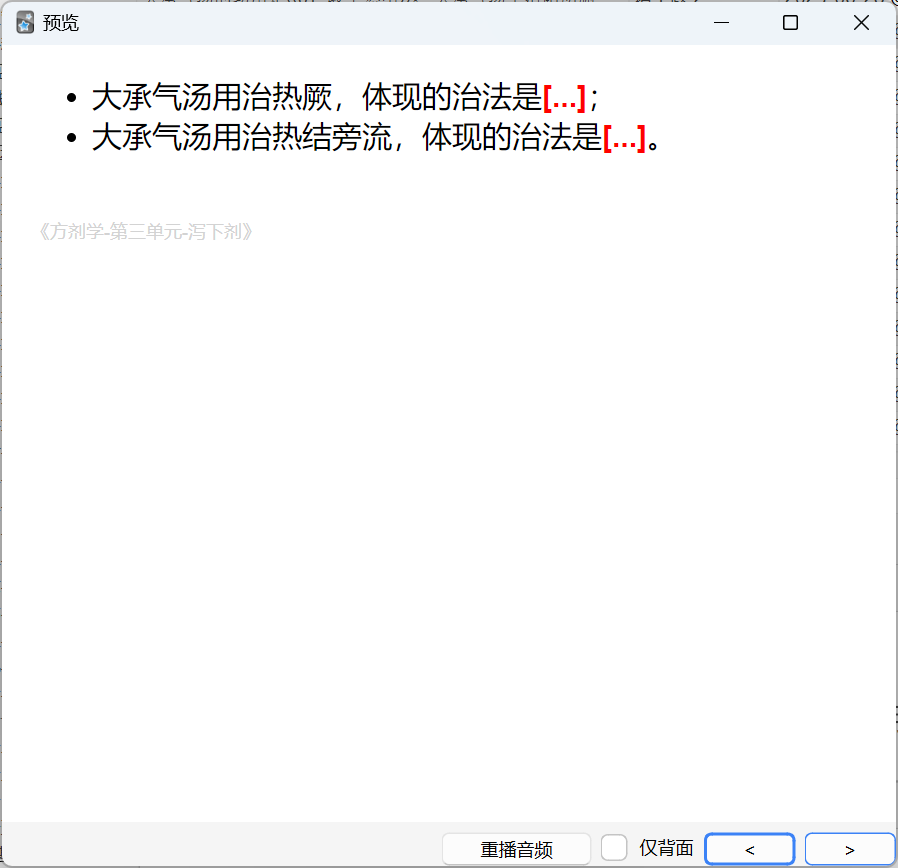Close the 预览 window
898x868 pixels.
[861, 23]
